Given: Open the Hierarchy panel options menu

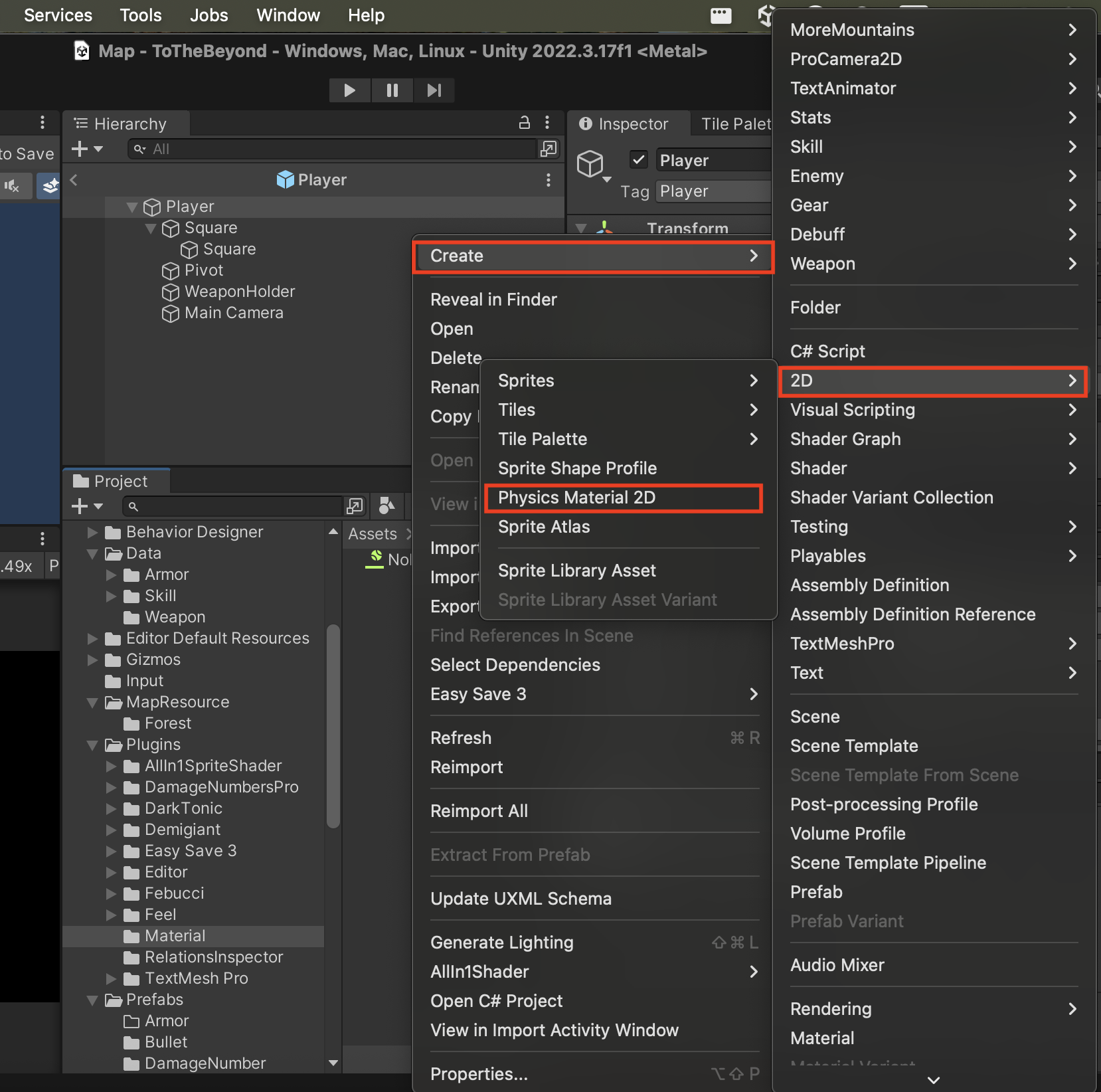Looking at the screenshot, I should (x=547, y=123).
